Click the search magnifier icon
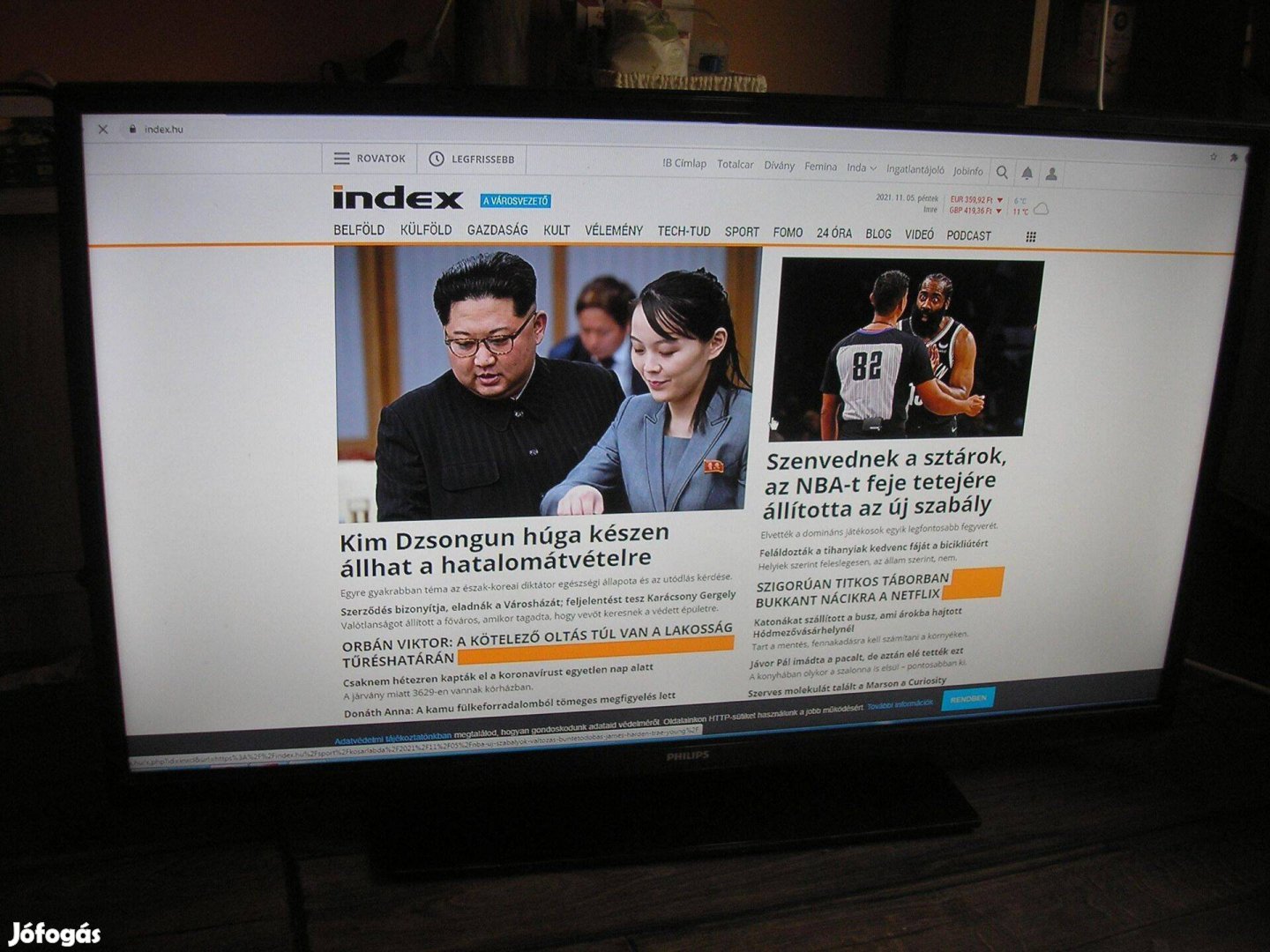1270x952 pixels. (1002, 173)
